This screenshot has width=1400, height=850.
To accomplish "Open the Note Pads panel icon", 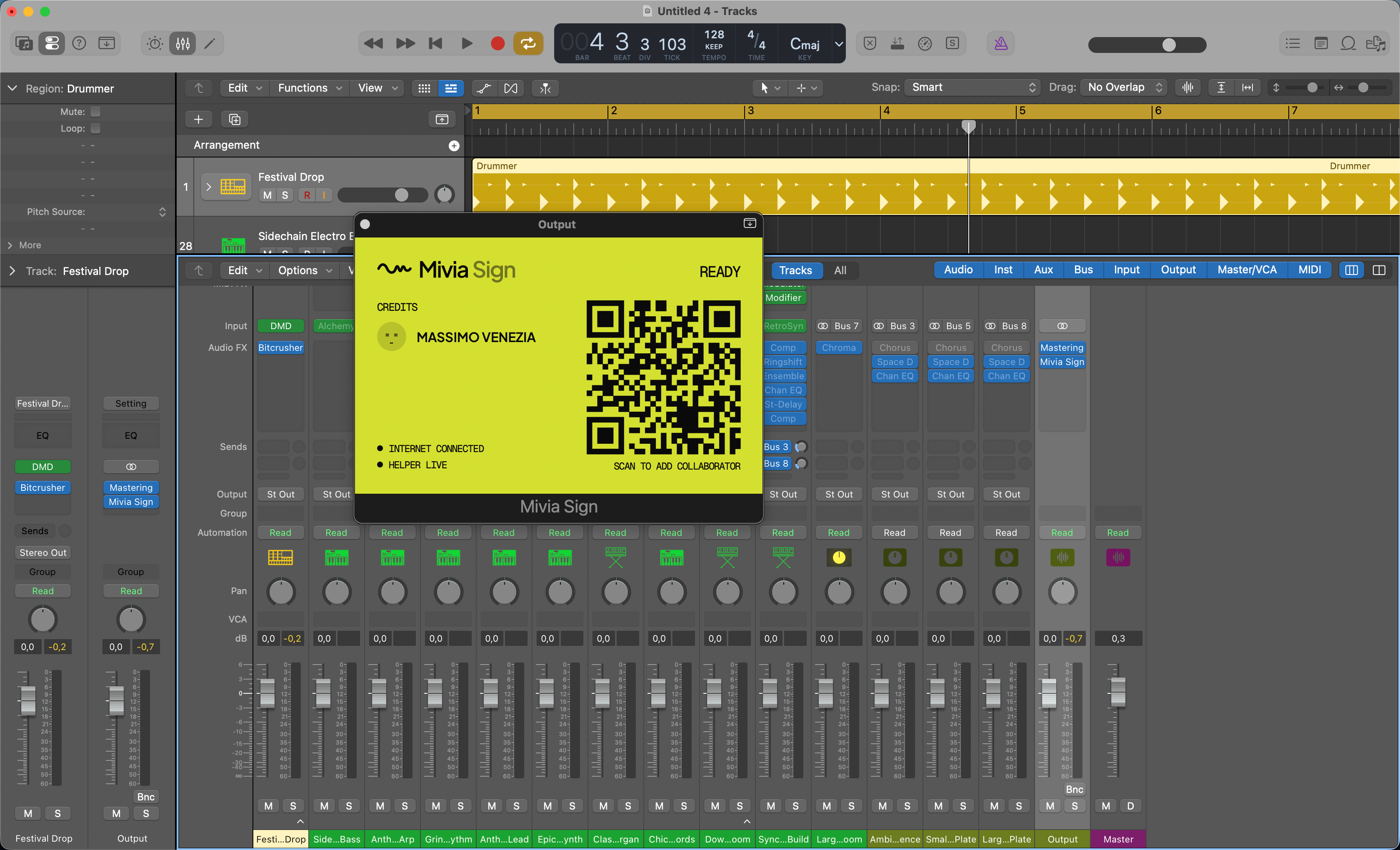I will tap(1321, 43).
